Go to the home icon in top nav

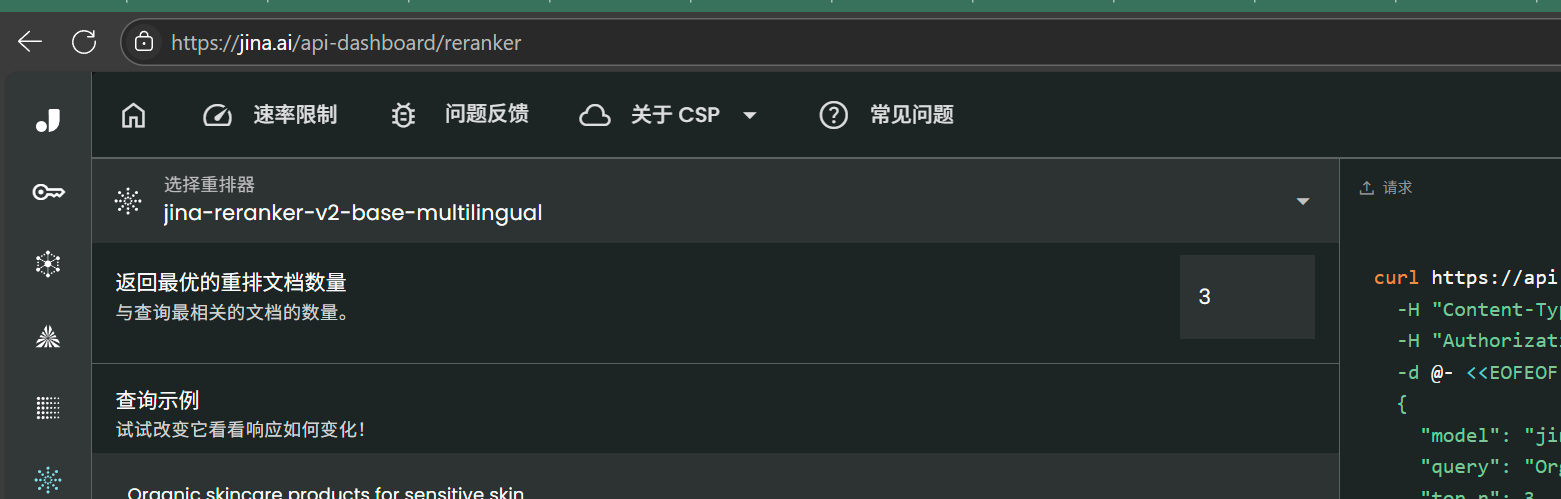[133, 116]
